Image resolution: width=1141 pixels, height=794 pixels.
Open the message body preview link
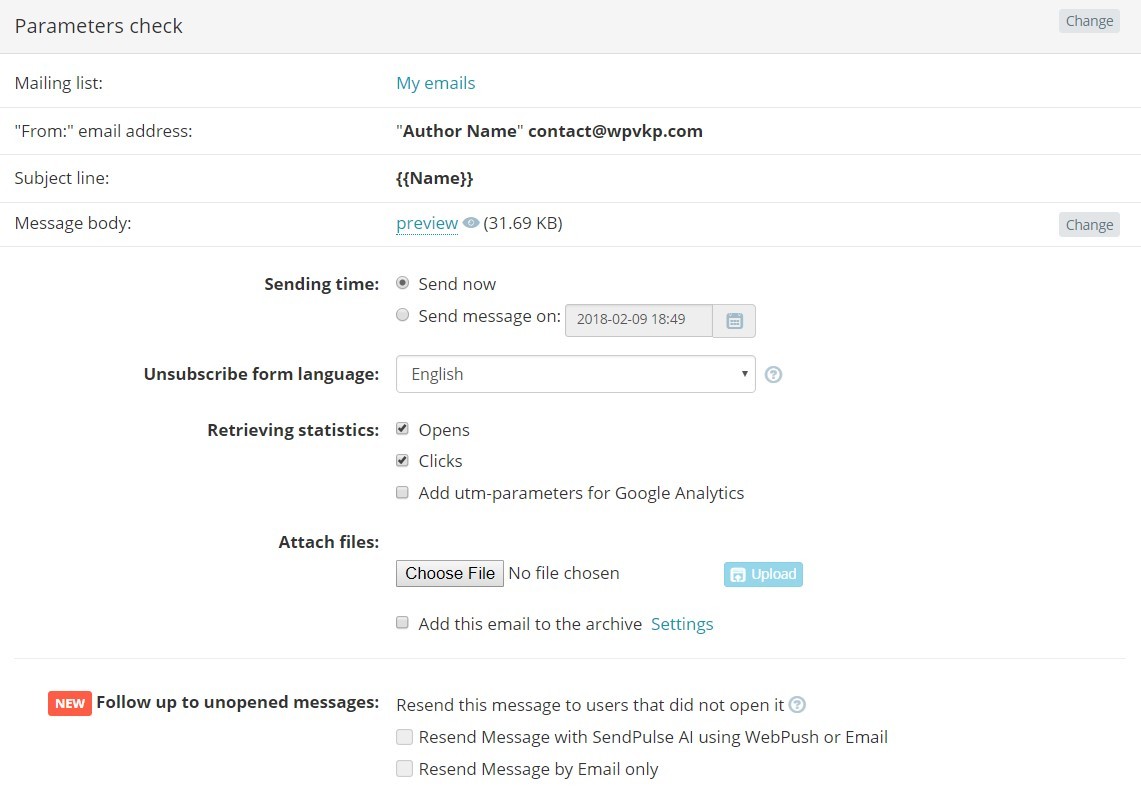[x=427, y=223]
